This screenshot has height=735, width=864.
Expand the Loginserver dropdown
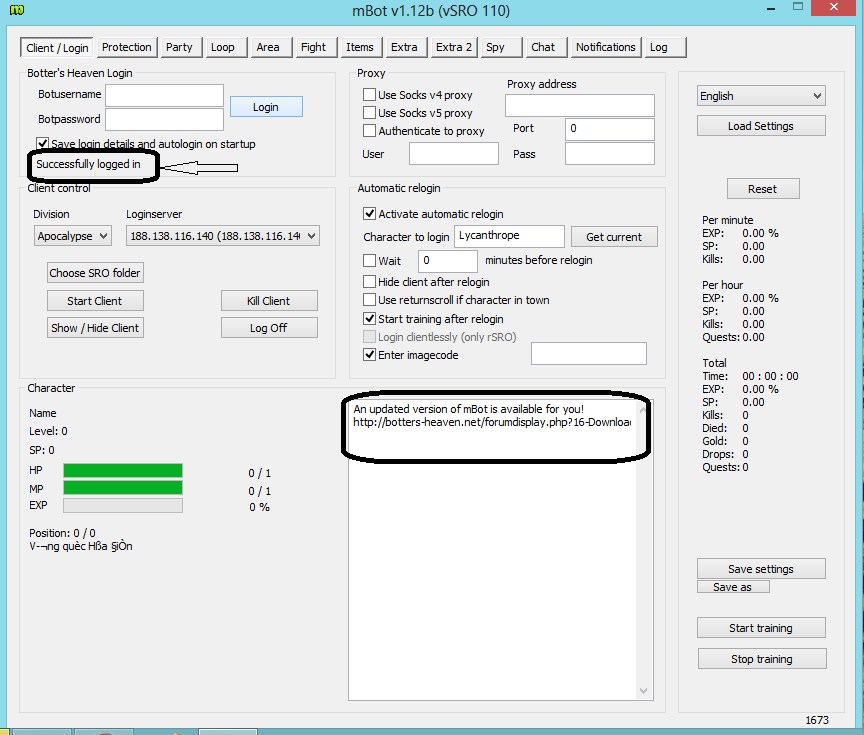[x=223, y=236]
